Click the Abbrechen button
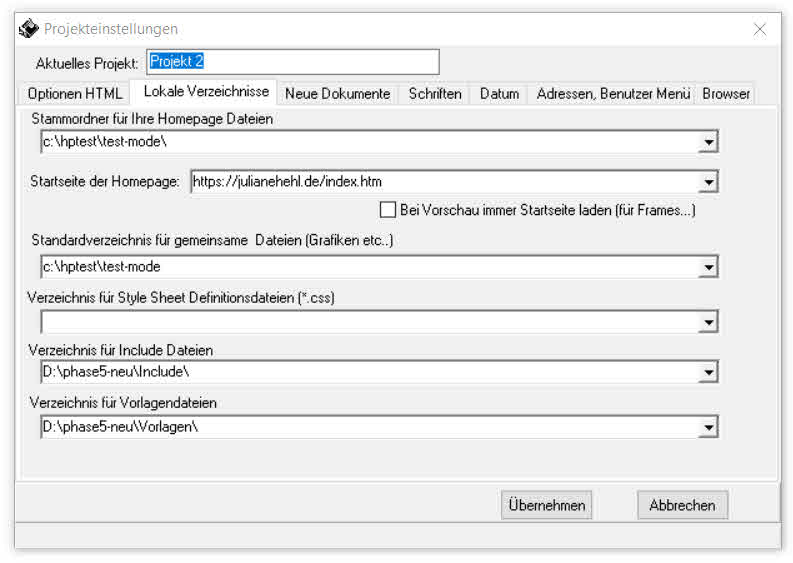The height and width of the screenshot is (563, 793). 682,505
